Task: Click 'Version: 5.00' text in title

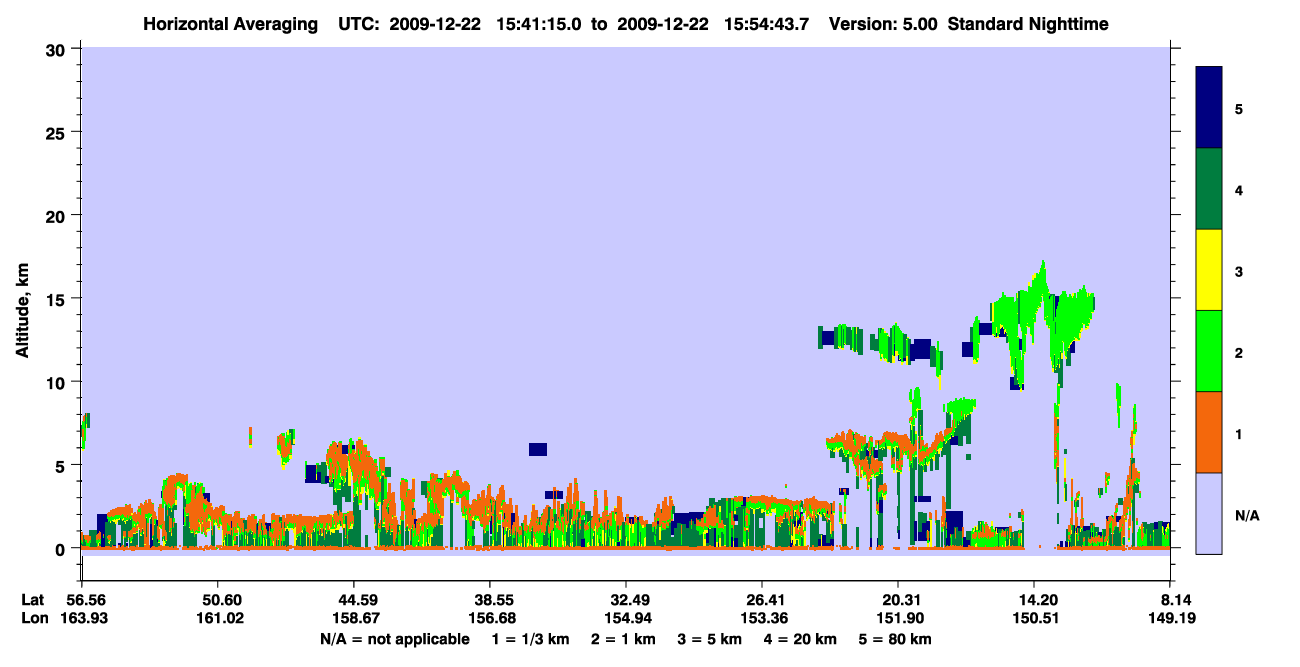Action: (883, 24)
